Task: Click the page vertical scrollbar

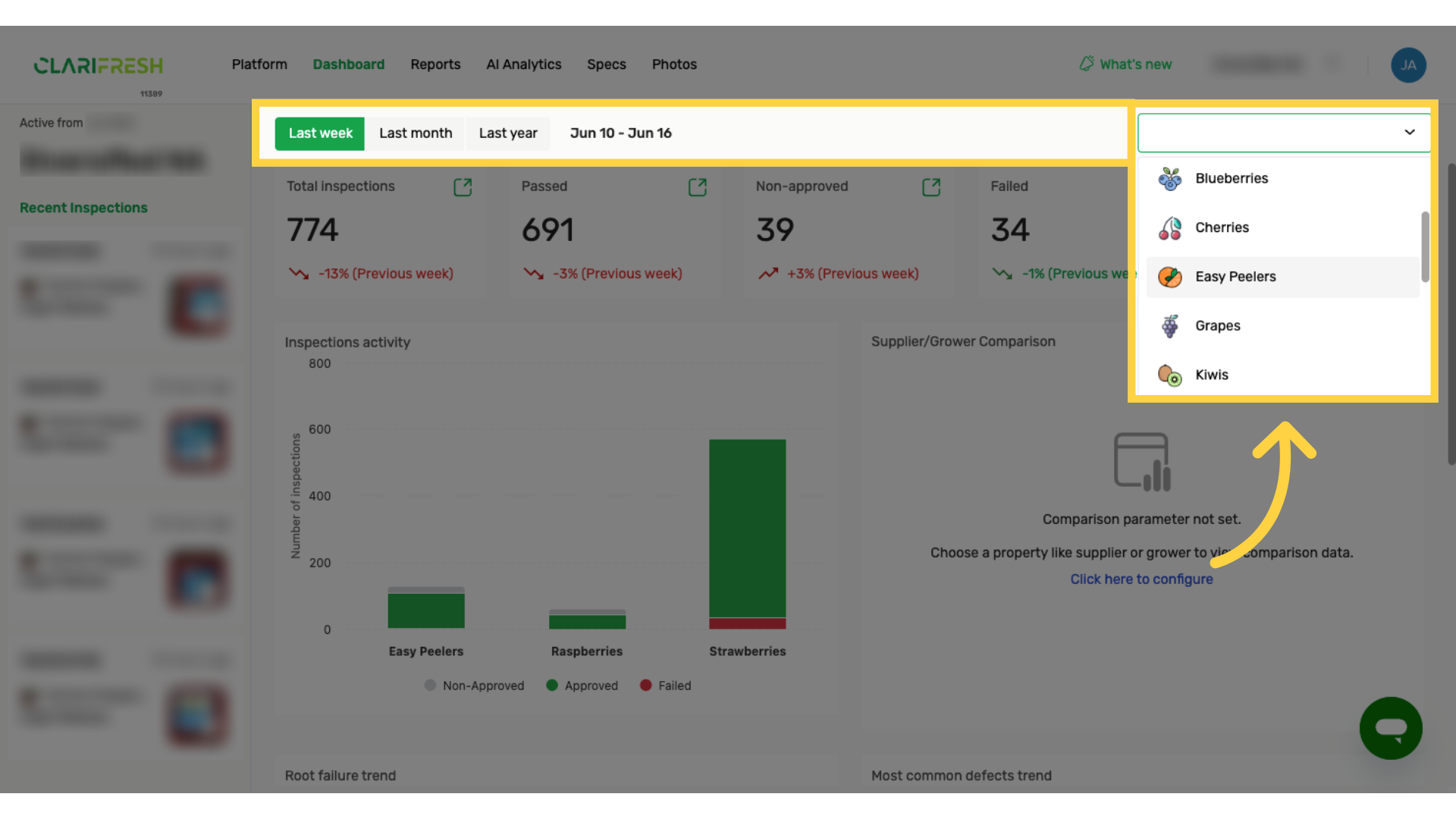Action: pos(1451,314)
